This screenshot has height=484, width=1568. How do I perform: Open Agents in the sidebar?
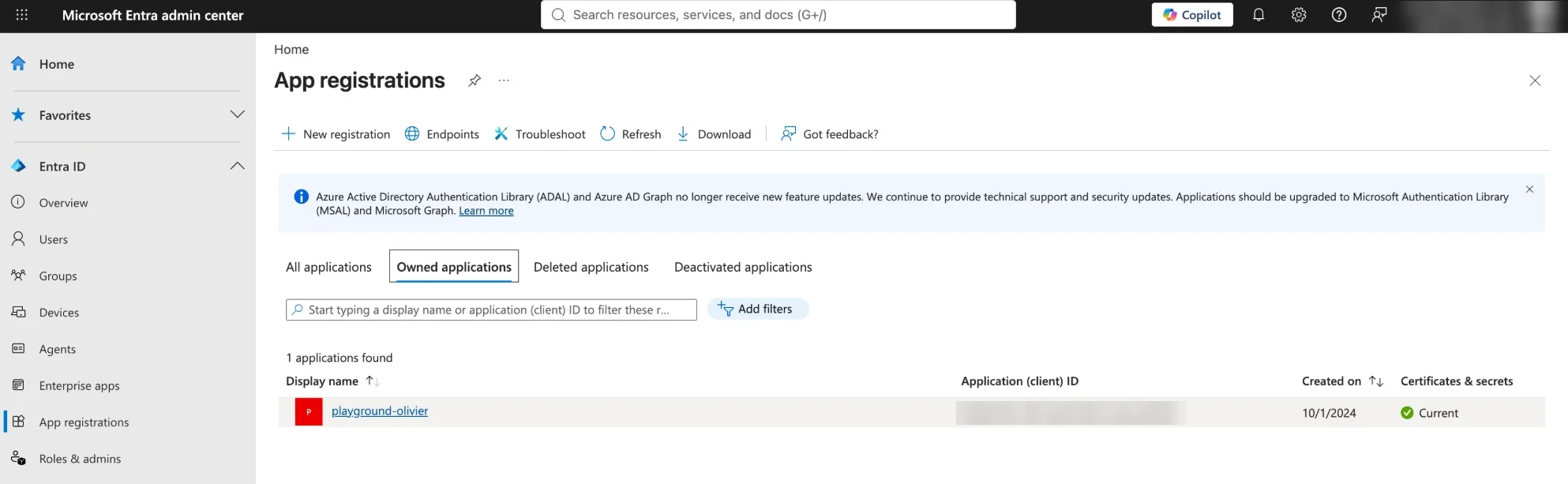pos(58,349)
